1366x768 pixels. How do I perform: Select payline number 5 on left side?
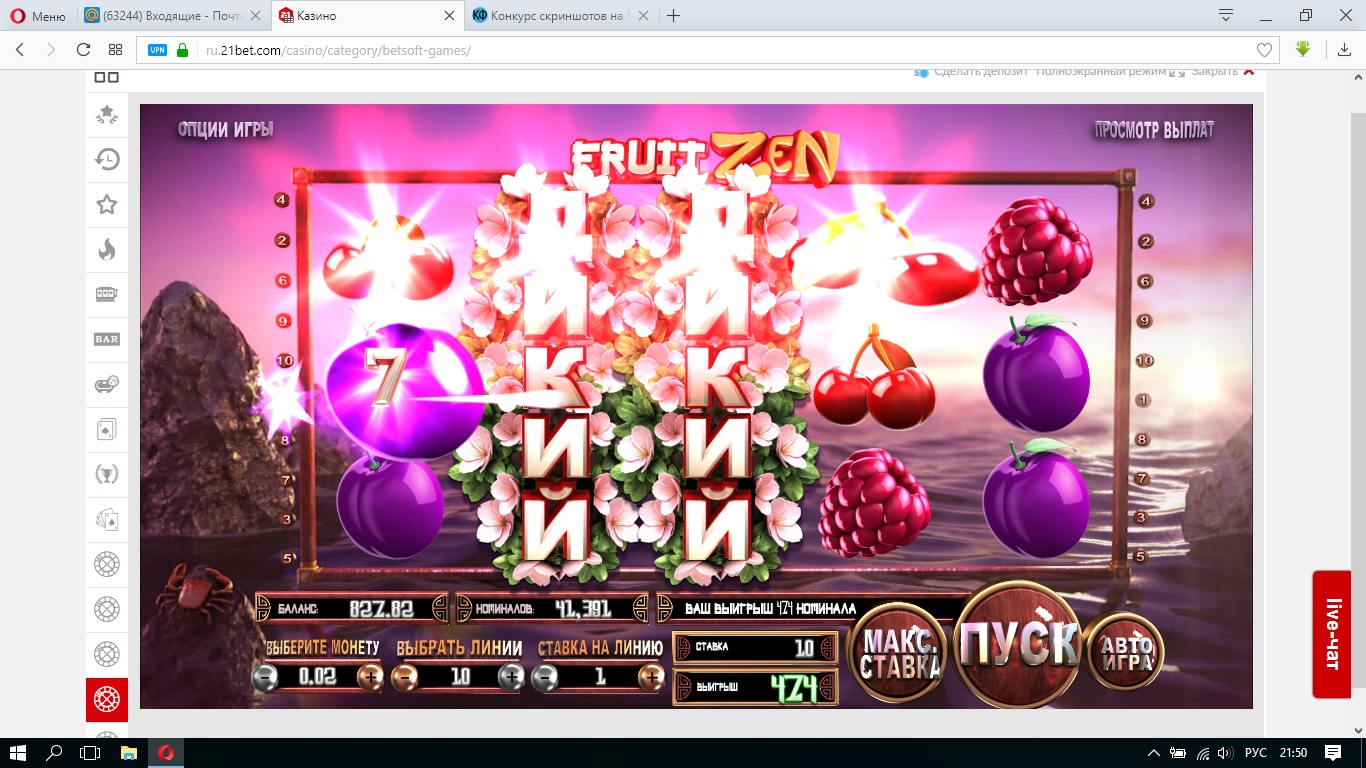click(288, 558)
